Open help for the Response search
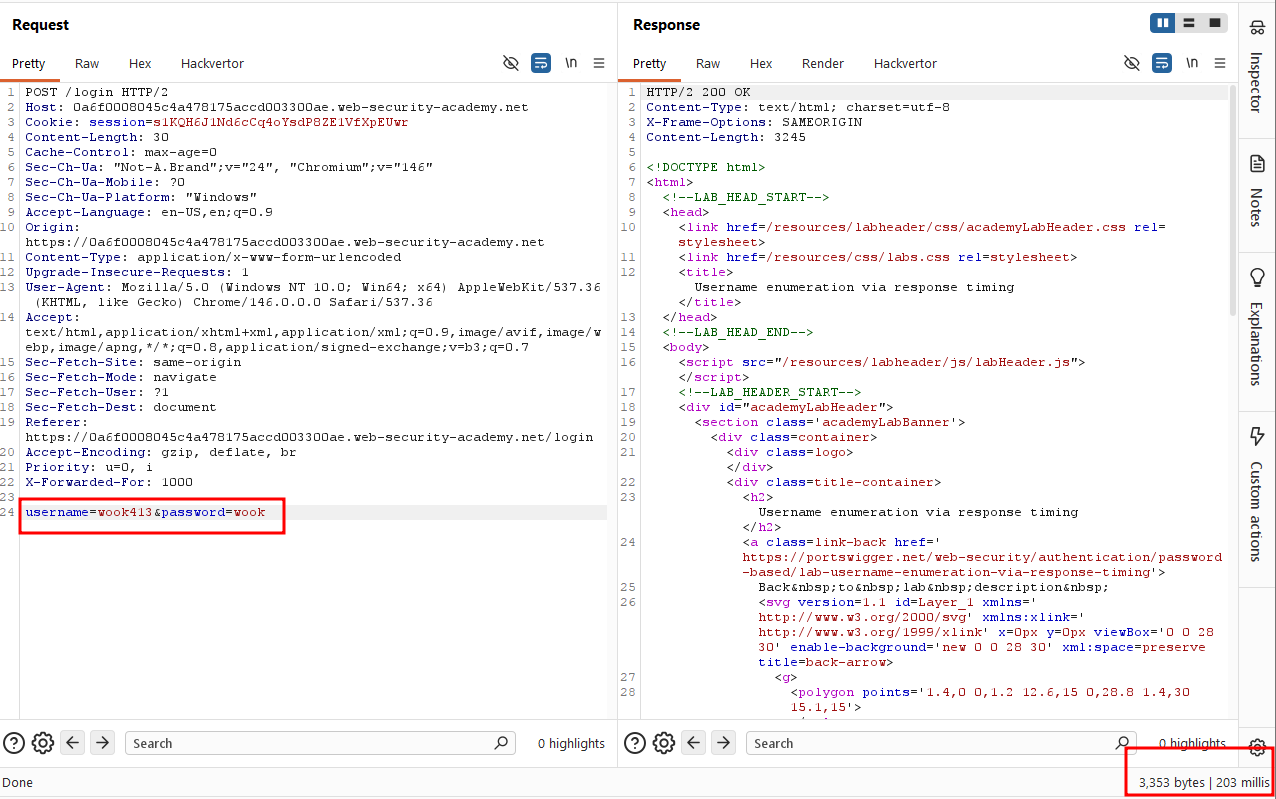 tap(635, 743)
